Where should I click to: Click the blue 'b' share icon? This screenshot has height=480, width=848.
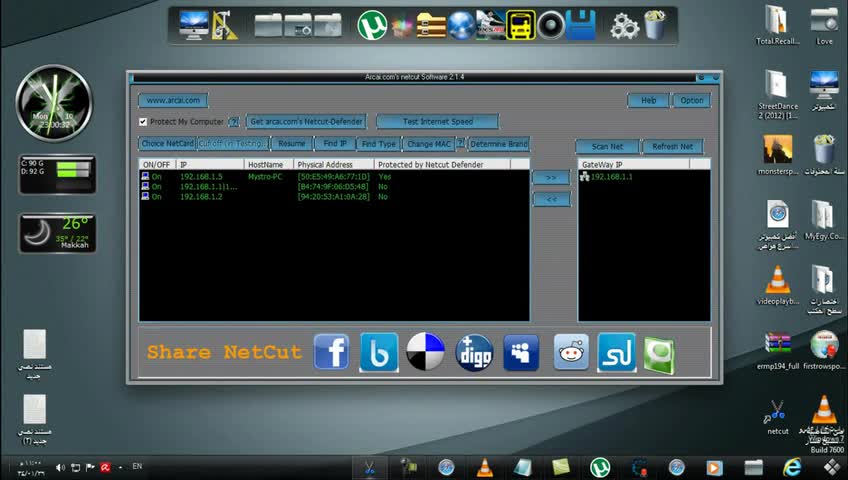tap(379, 352)
